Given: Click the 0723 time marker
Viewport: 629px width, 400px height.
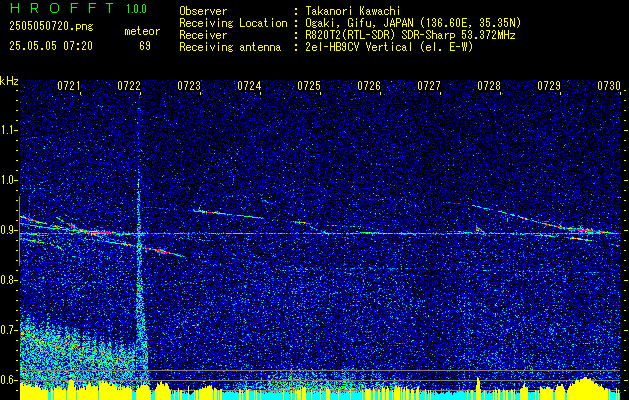Looking at the screenshot, I should tap(189, 86).
